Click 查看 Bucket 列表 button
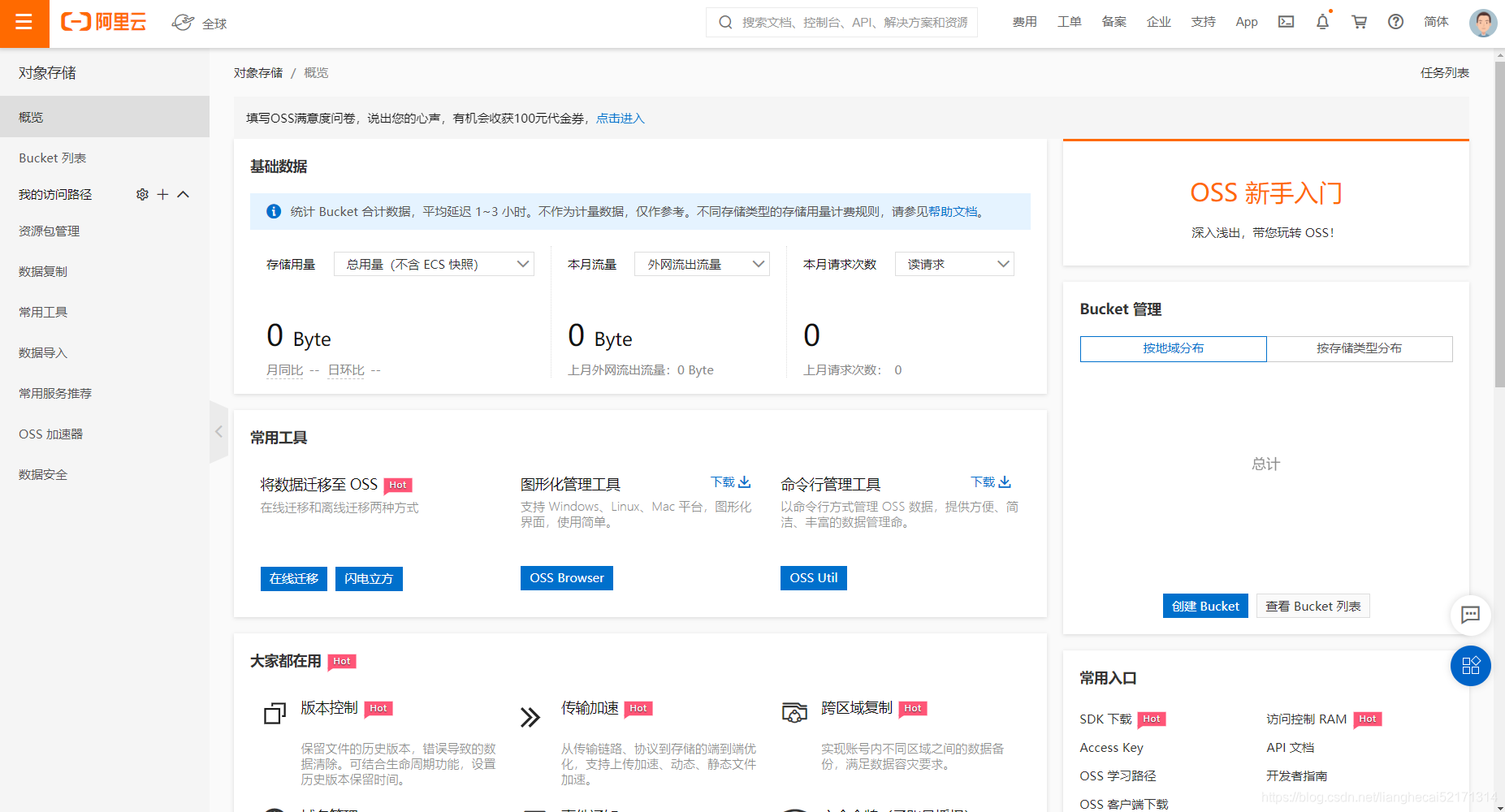The height and width of the screenshot is (812, 1505). click(1313, 606)
